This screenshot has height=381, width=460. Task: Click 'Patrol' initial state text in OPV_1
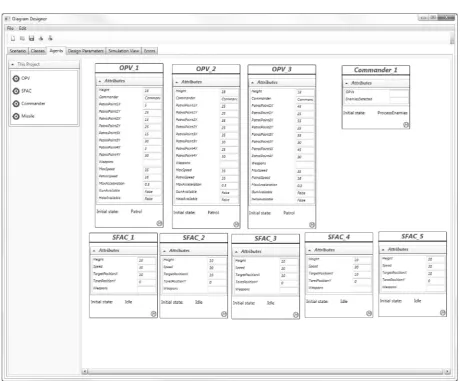[x=136, y=211]
